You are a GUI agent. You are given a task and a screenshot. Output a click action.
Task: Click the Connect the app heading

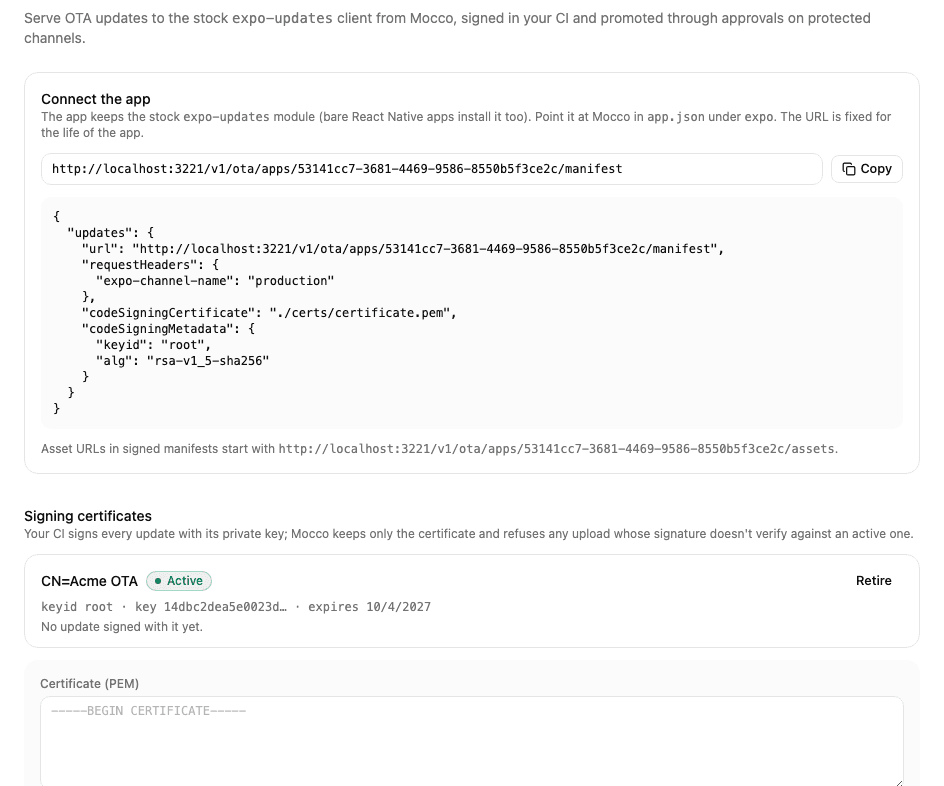(96, 99)
